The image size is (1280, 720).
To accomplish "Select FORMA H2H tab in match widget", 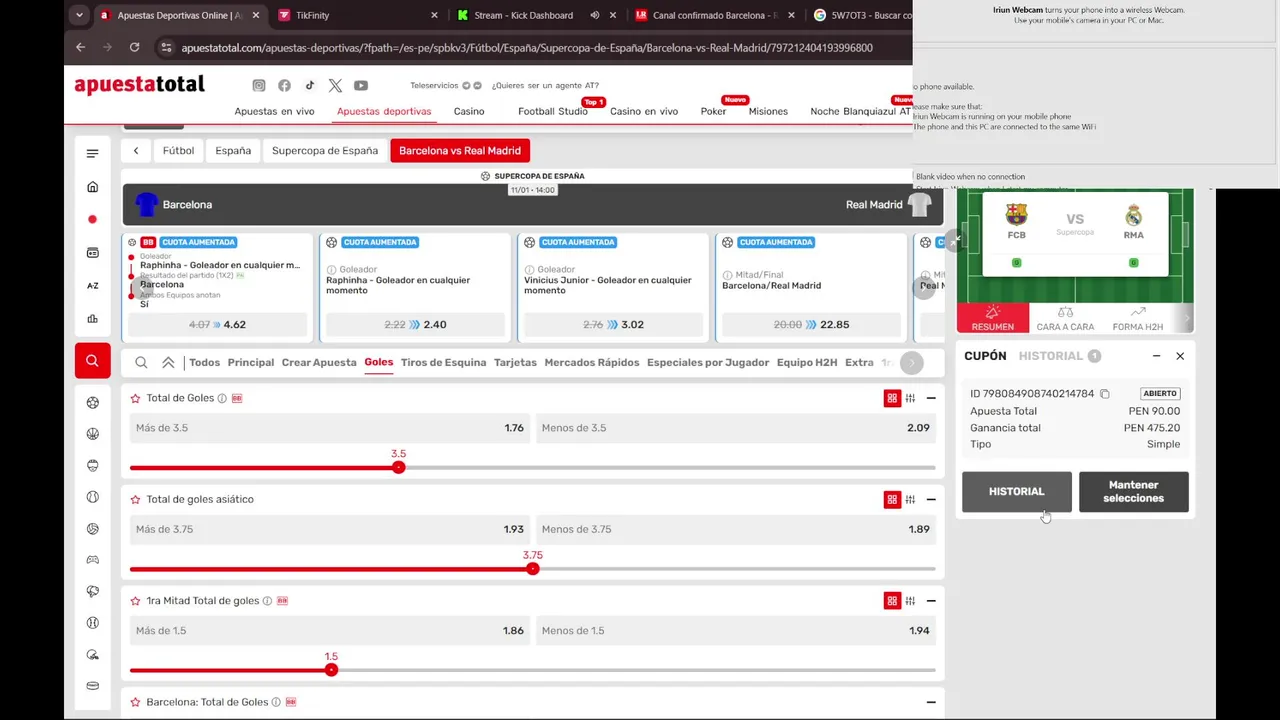I will coord(1138,318).
